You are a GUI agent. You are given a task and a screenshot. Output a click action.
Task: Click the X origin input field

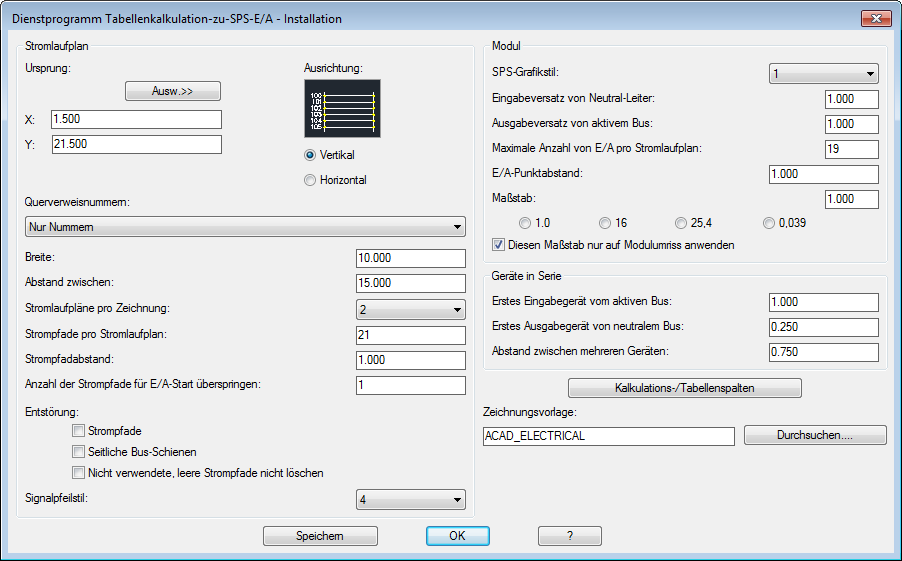(x=136, y=119)
